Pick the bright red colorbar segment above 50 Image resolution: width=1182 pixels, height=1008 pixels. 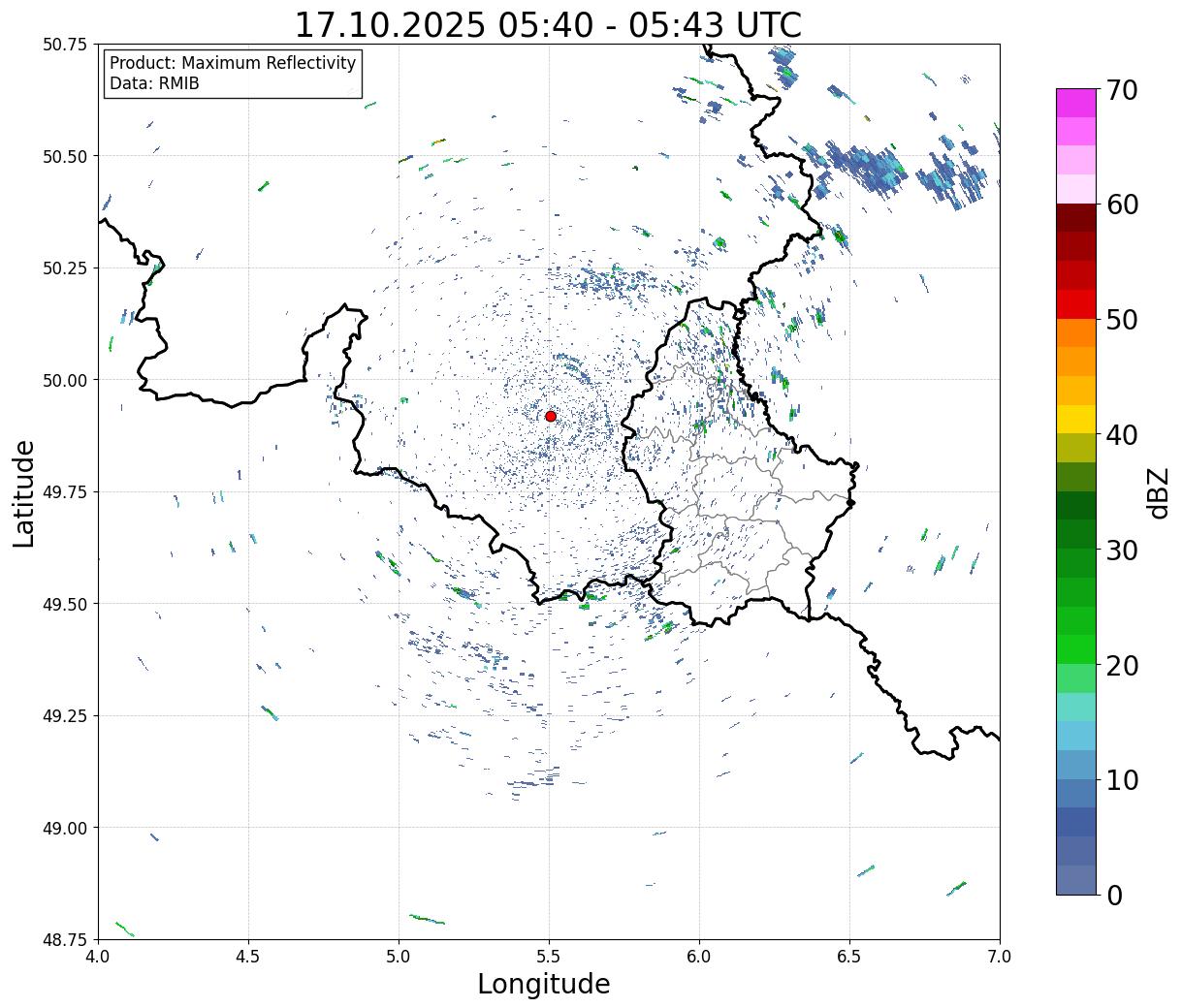1076,304
